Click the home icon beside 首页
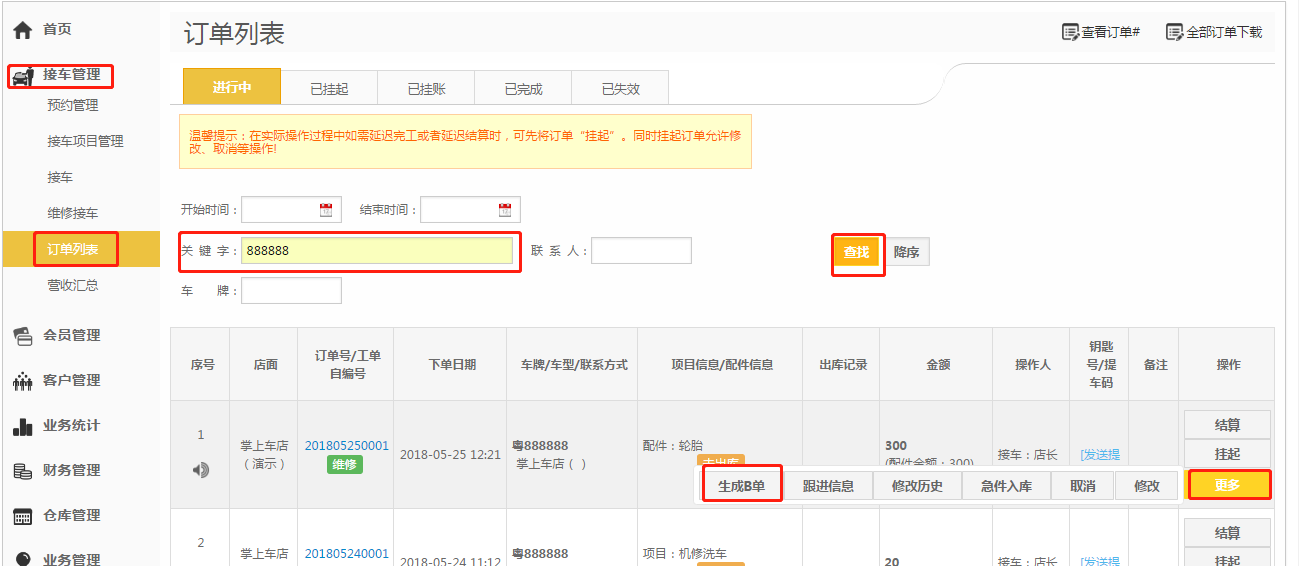1299x566 pixels. [22, 30]
